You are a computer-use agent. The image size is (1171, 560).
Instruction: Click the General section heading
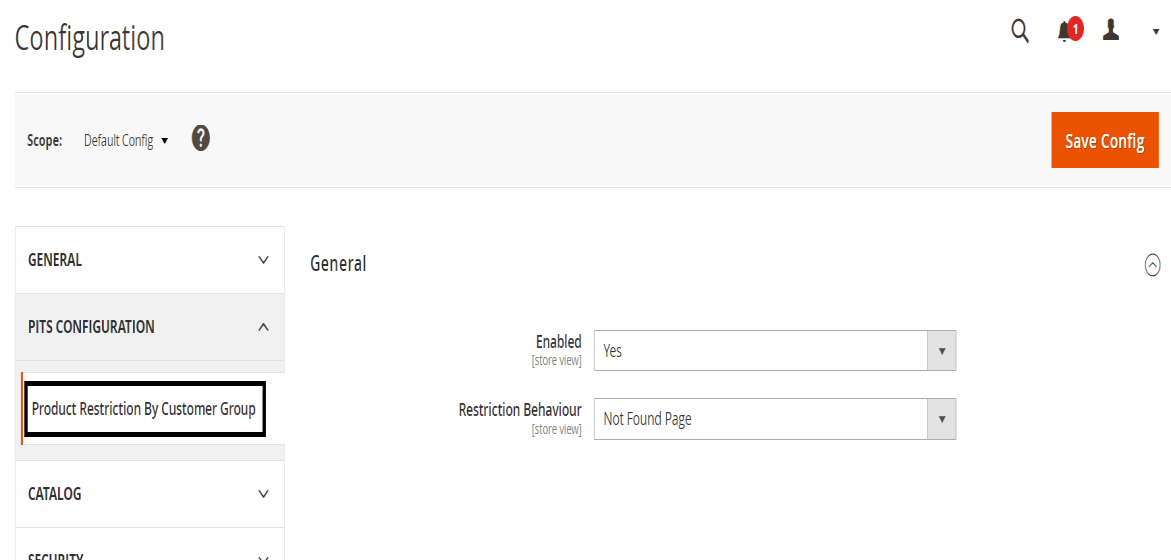[339, 264]
